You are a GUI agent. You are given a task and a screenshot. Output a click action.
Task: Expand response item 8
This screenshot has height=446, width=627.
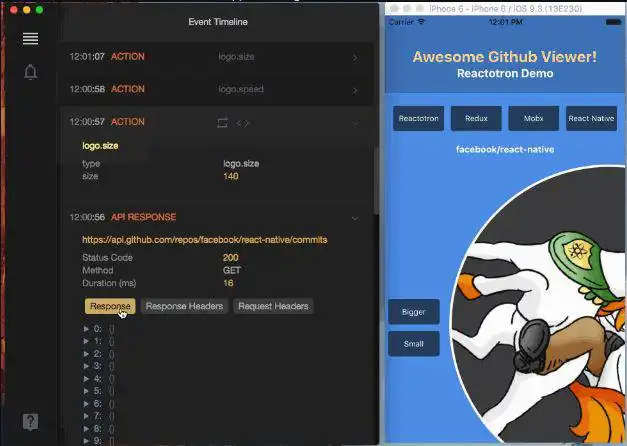pos(86,428)
